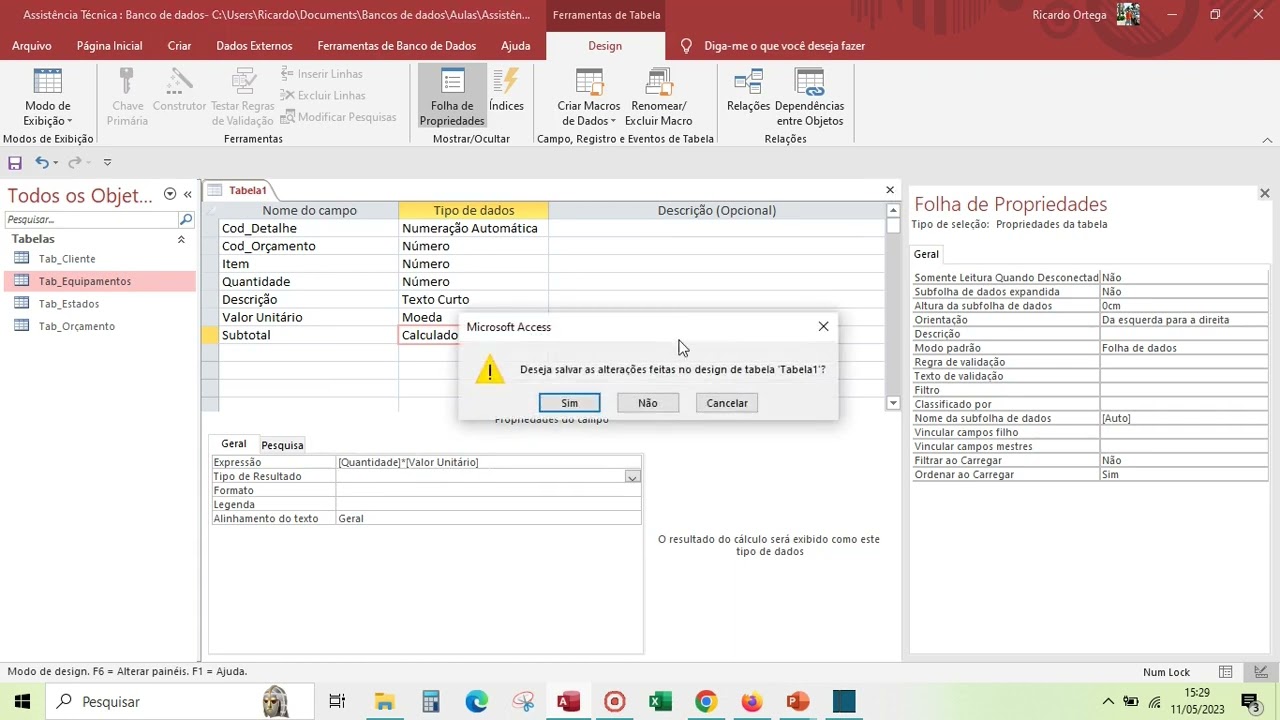
Task: Click the Ordenar ao Carregar value Sim
Action: tap(1184, 474)
